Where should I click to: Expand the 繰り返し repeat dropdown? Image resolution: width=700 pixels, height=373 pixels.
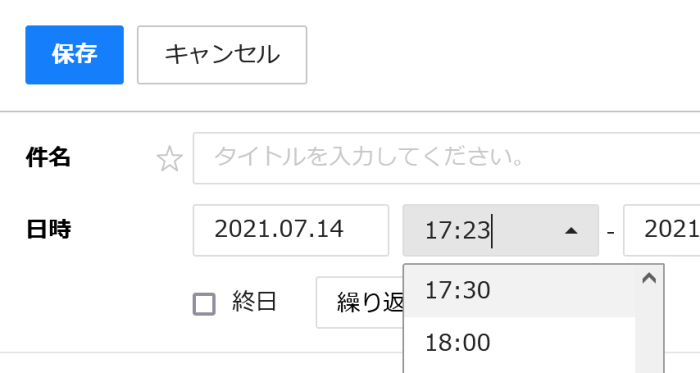360,303
